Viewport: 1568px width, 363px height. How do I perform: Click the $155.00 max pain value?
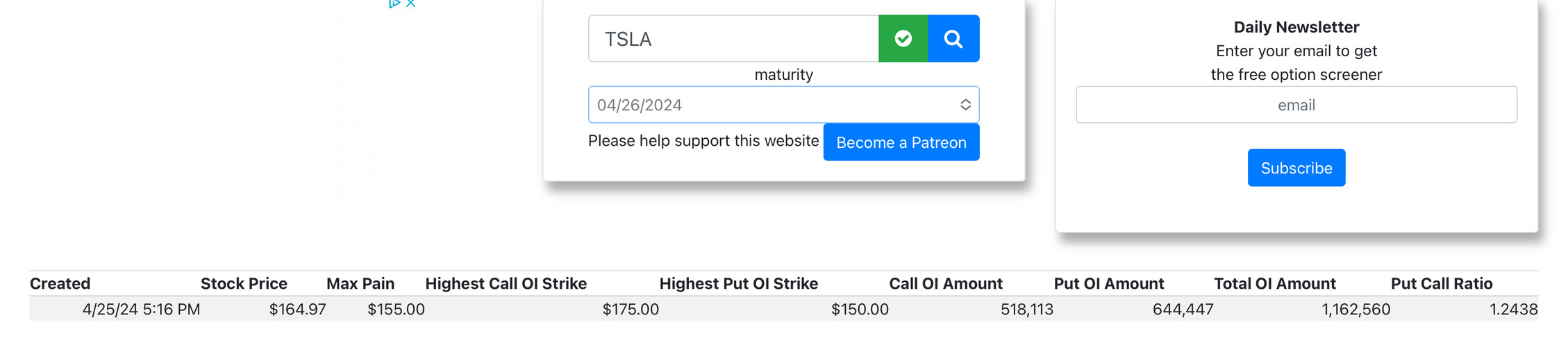[x=396, y=310]
